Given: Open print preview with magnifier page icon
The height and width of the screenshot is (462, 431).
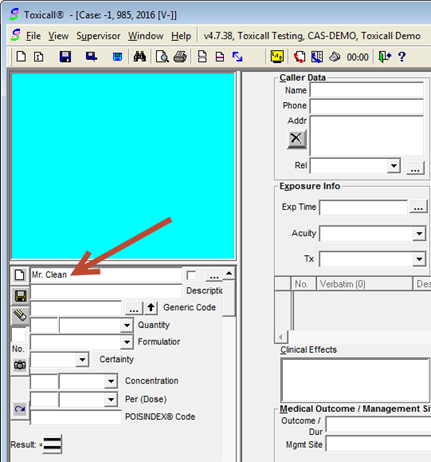Looking at the screenshot, I should [x=162, y=57].
